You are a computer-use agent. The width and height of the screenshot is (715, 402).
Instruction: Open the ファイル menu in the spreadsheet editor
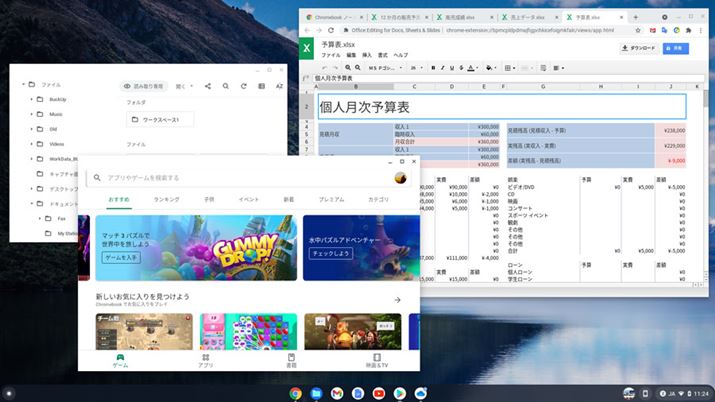[331, 55]
